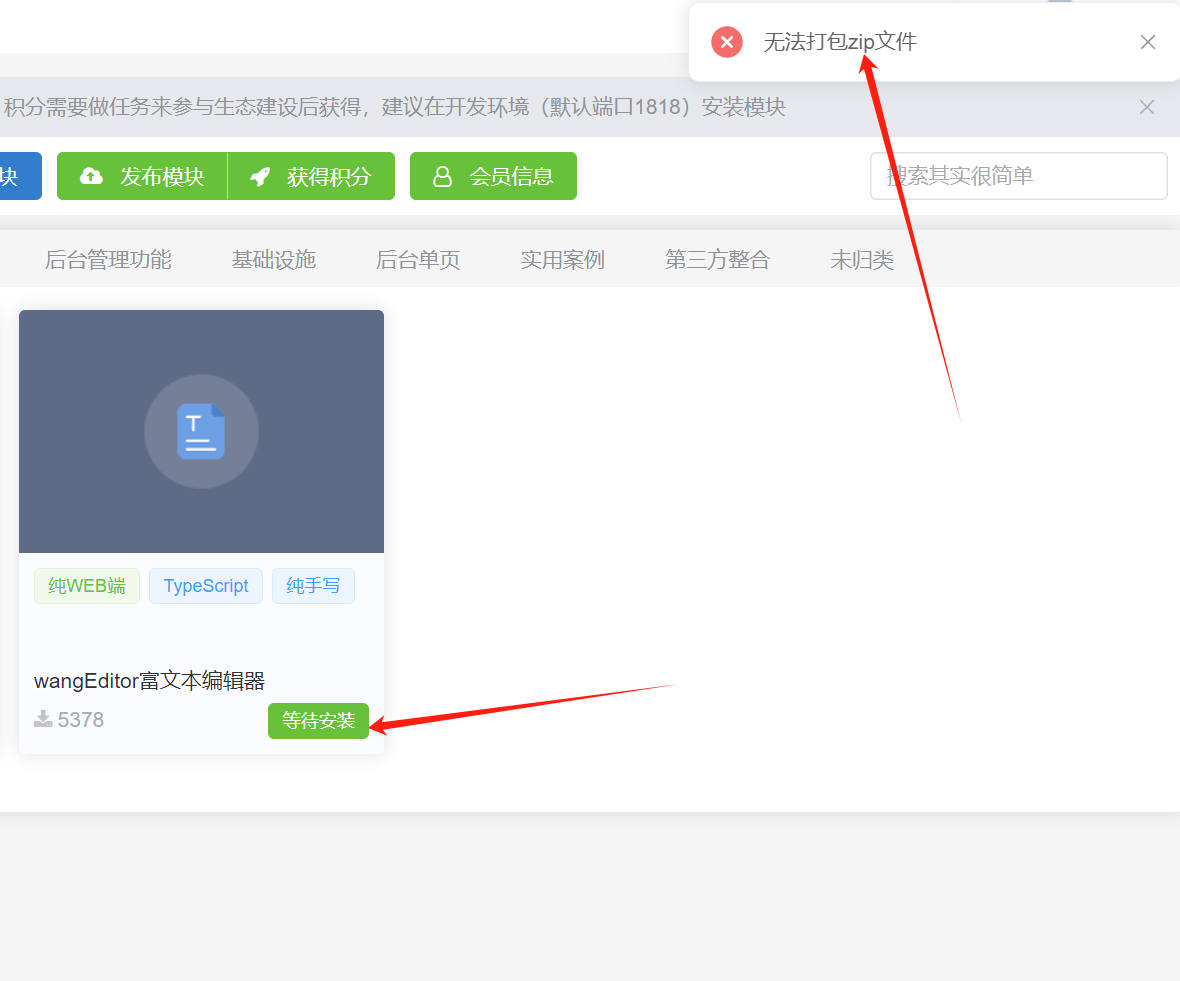Select the 后台单页 tab
The image size is (1180, 981).
click(418, 260)
